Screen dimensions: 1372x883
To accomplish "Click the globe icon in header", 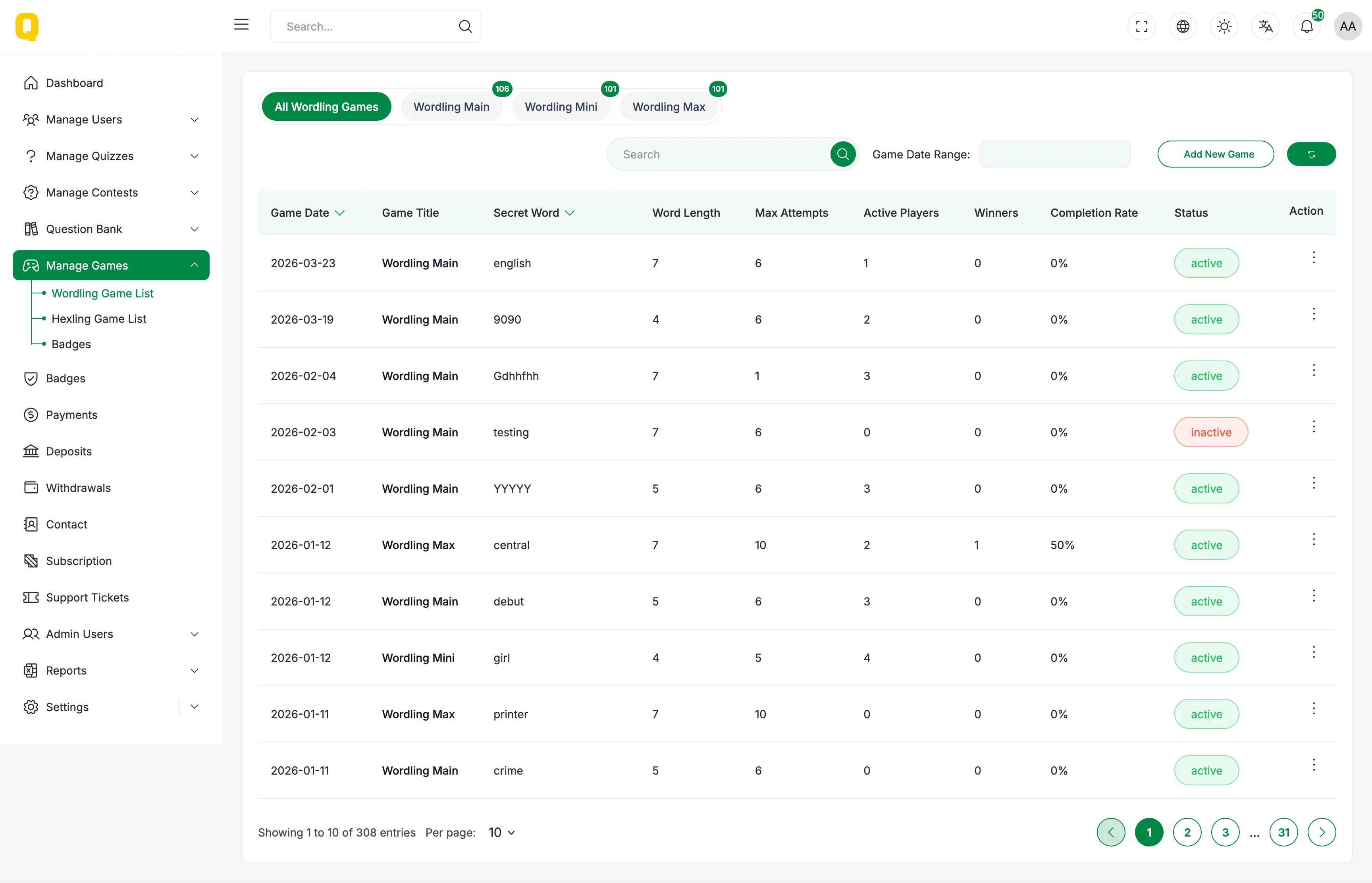I will (1182, 26).
